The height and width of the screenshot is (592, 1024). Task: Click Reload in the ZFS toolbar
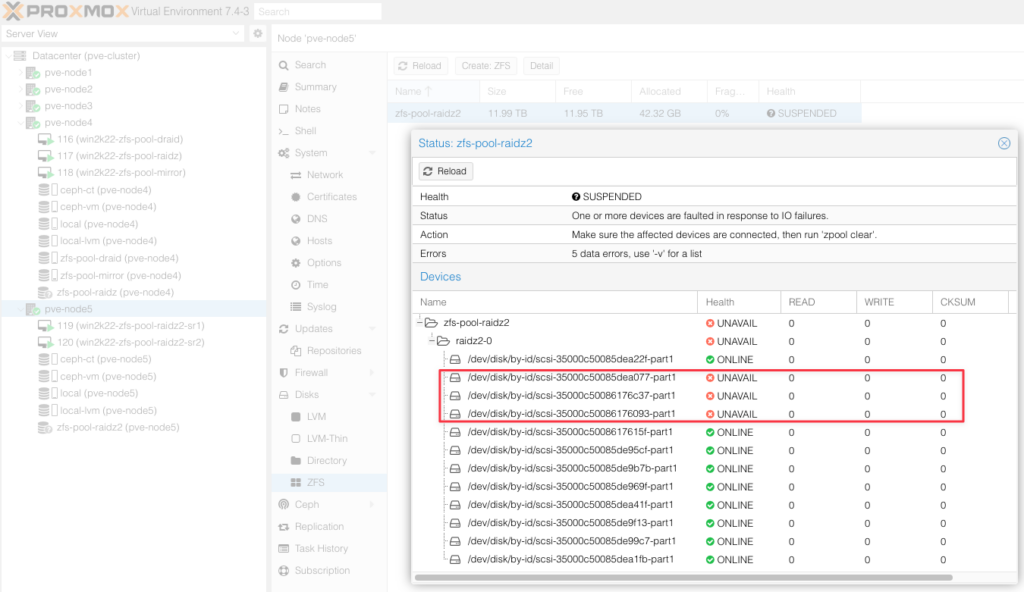(x=420, y=65)
